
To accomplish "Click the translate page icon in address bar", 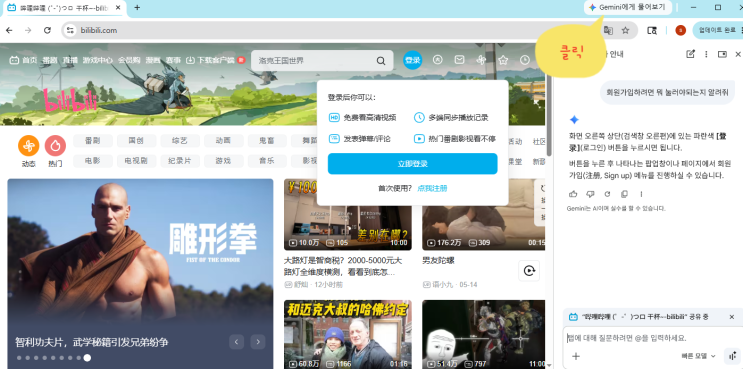I will tap(608, 30).
